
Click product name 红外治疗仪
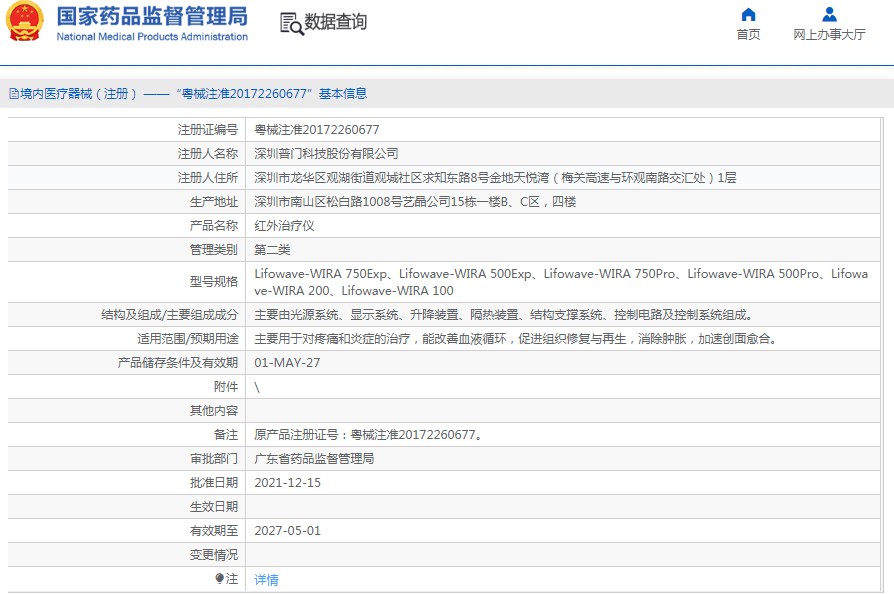pyautogui.click(x=284, y=226)
